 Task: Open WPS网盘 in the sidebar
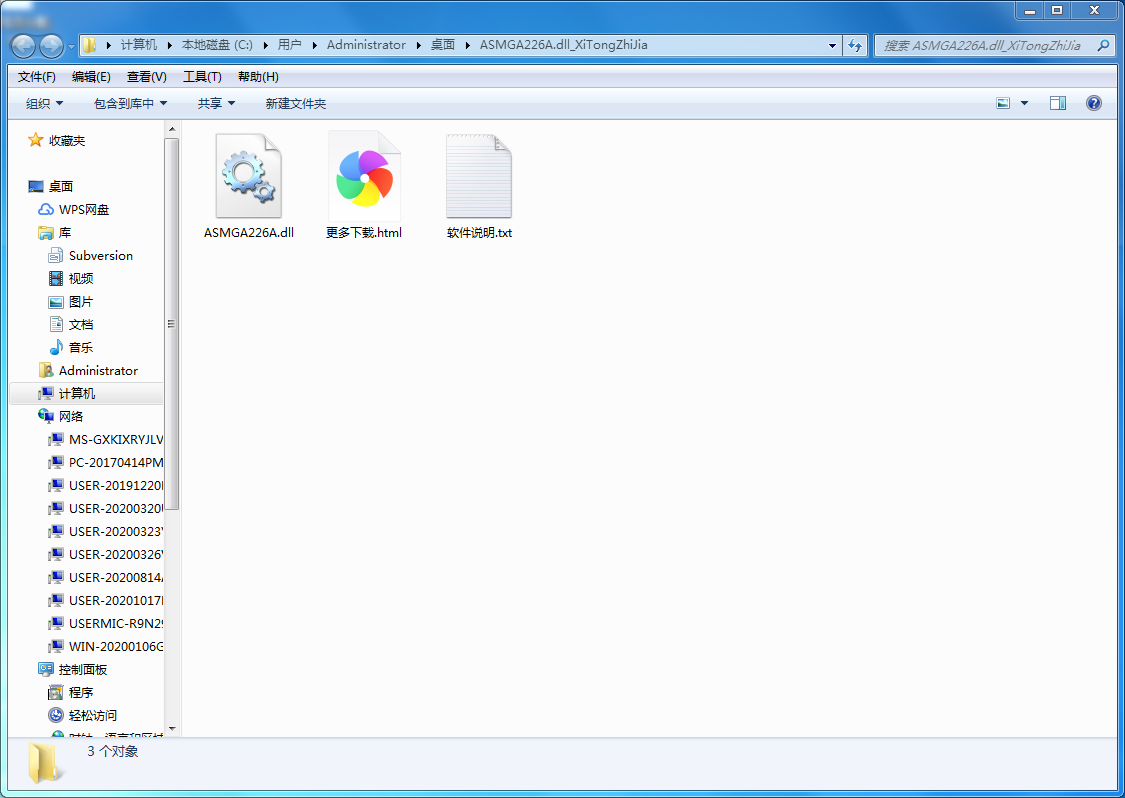coord(84,210)
